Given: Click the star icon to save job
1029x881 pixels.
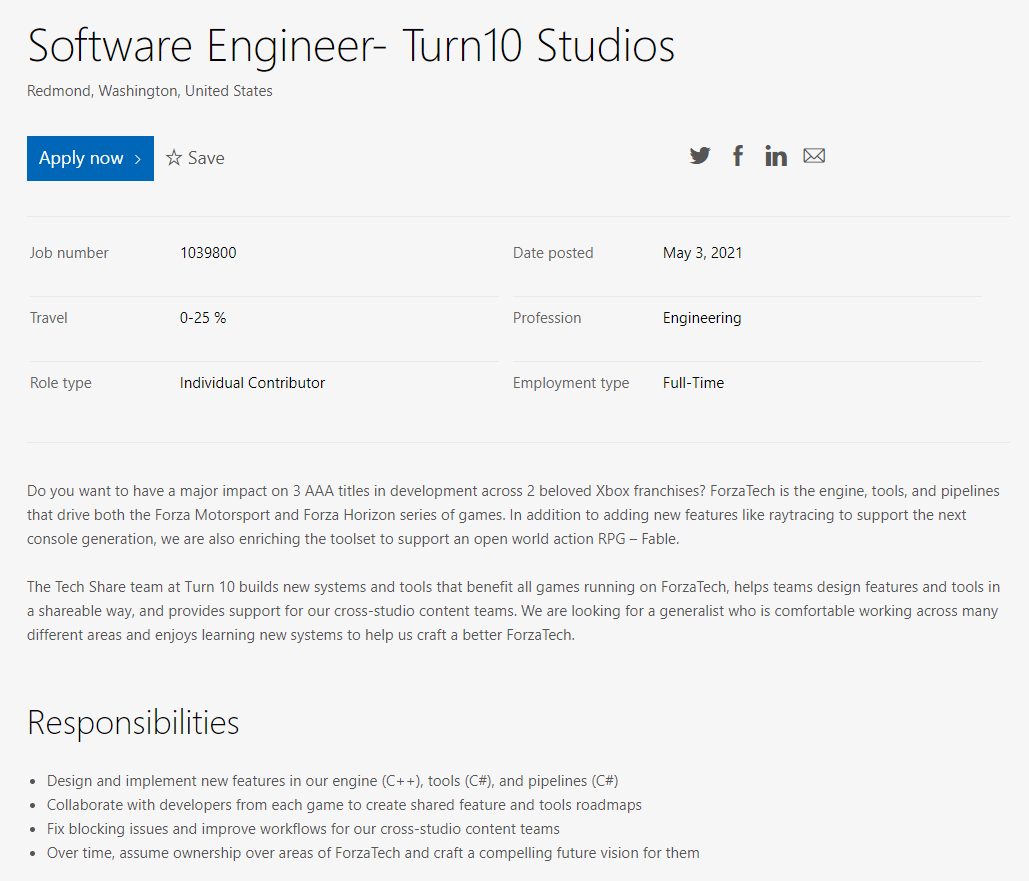Looking at the screenshot, I should click(174, 158).
